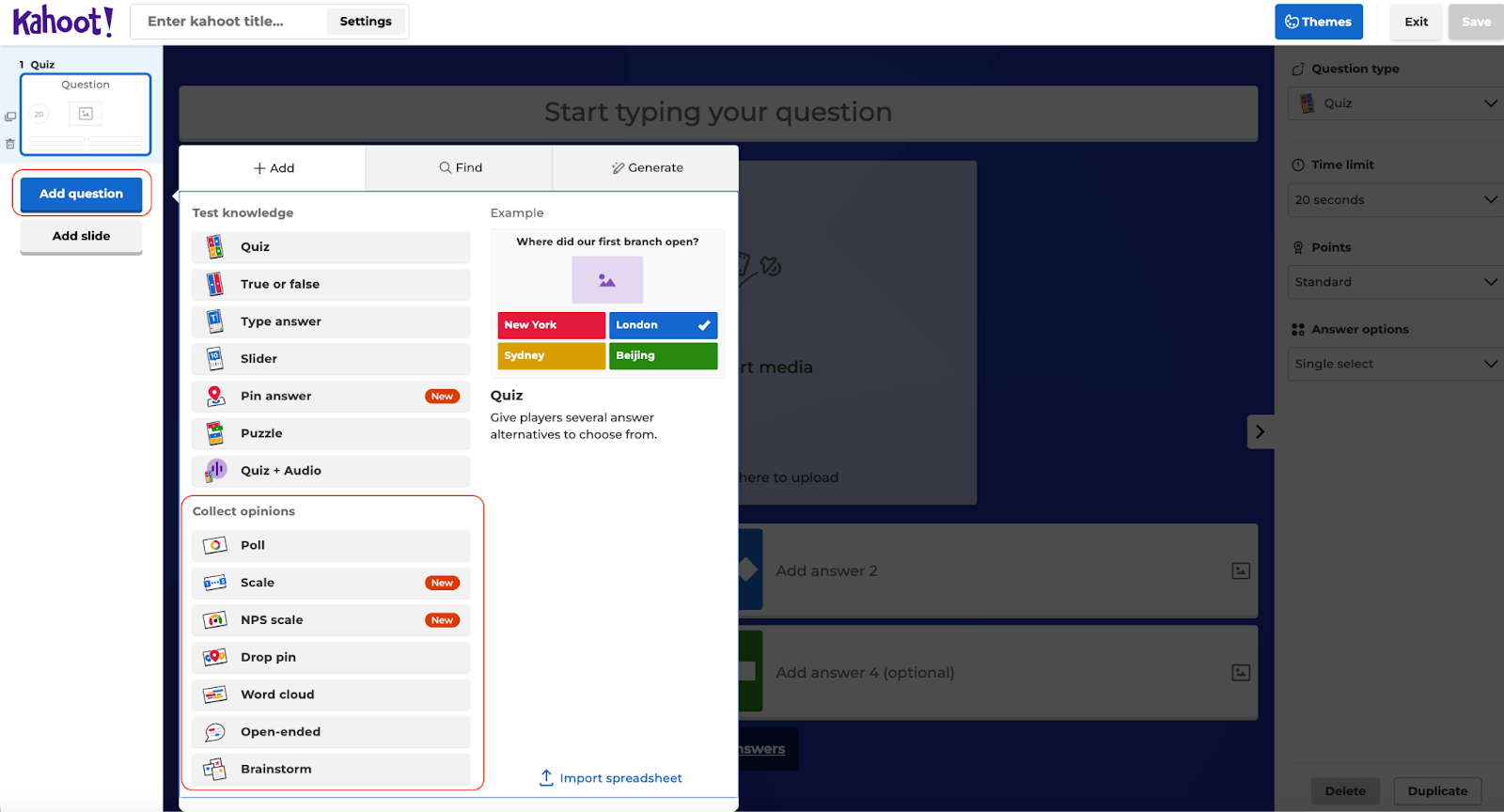Select the red New York answer tile
The image size is (1504, 812).
tap(551, 325)
